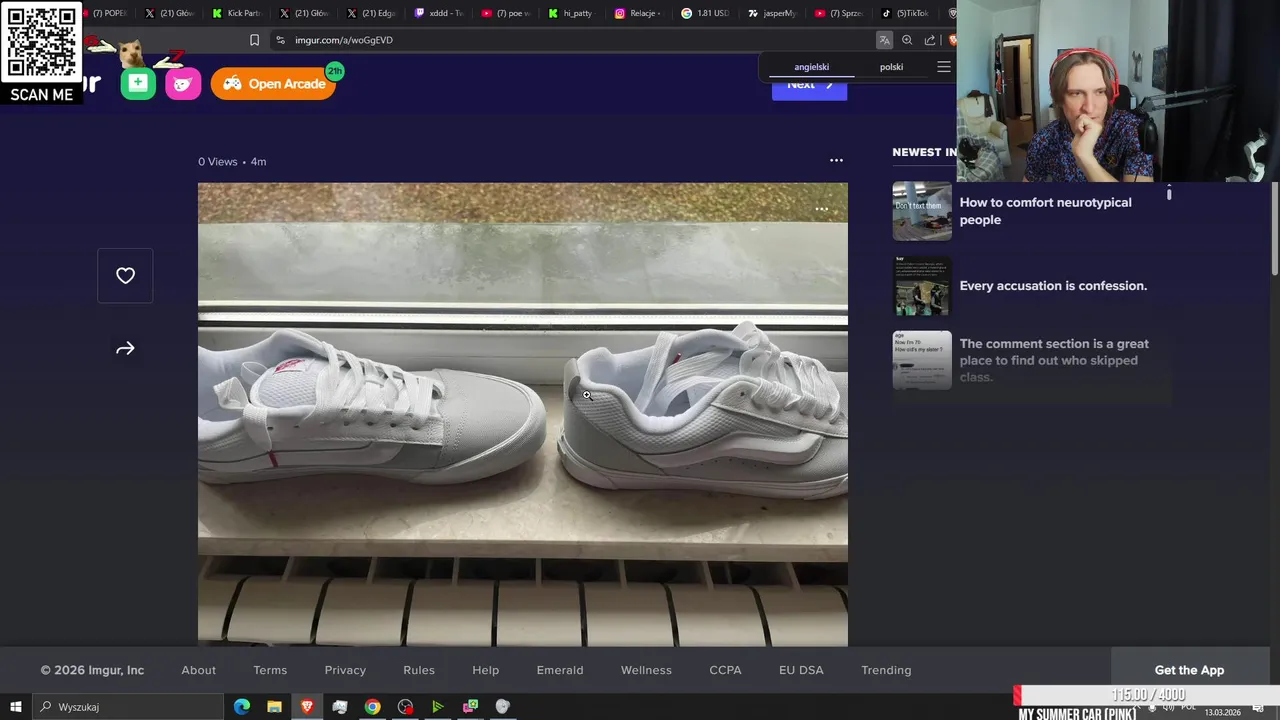
Task: Open the Rules footer link
Action: point(419,670)
